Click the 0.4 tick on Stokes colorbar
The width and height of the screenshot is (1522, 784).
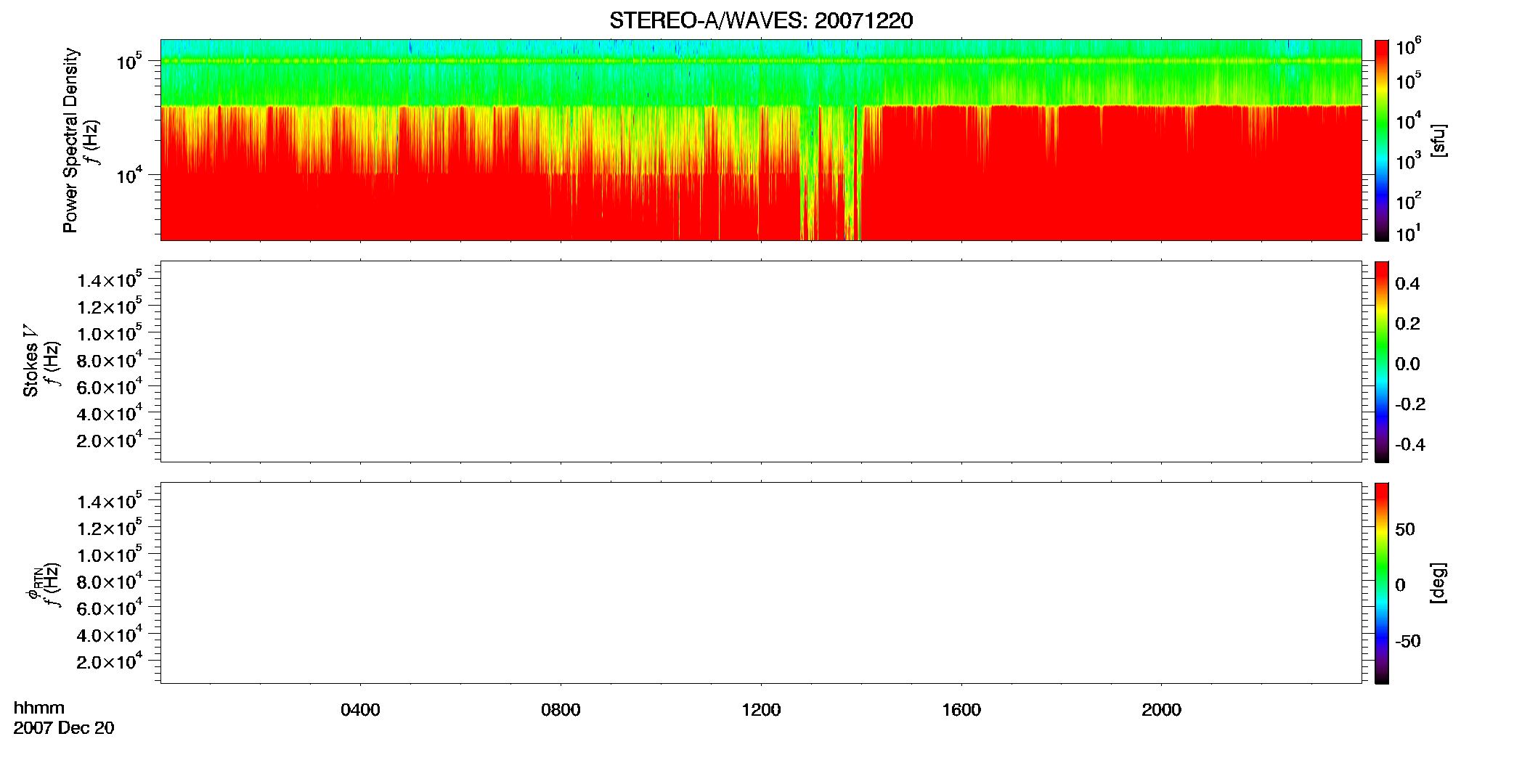tap(1407, 284)
